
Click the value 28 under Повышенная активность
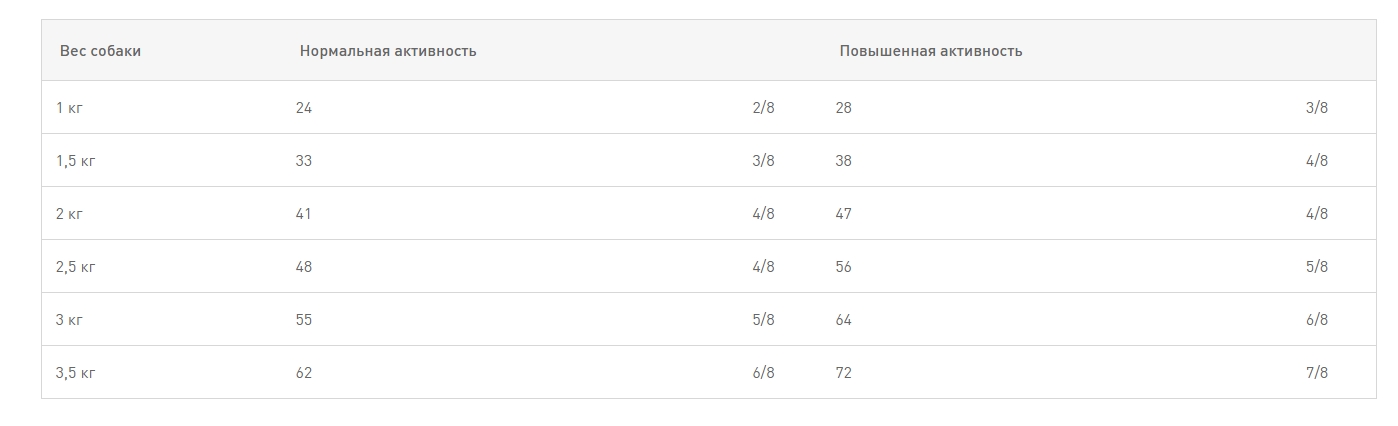[844, 108]
